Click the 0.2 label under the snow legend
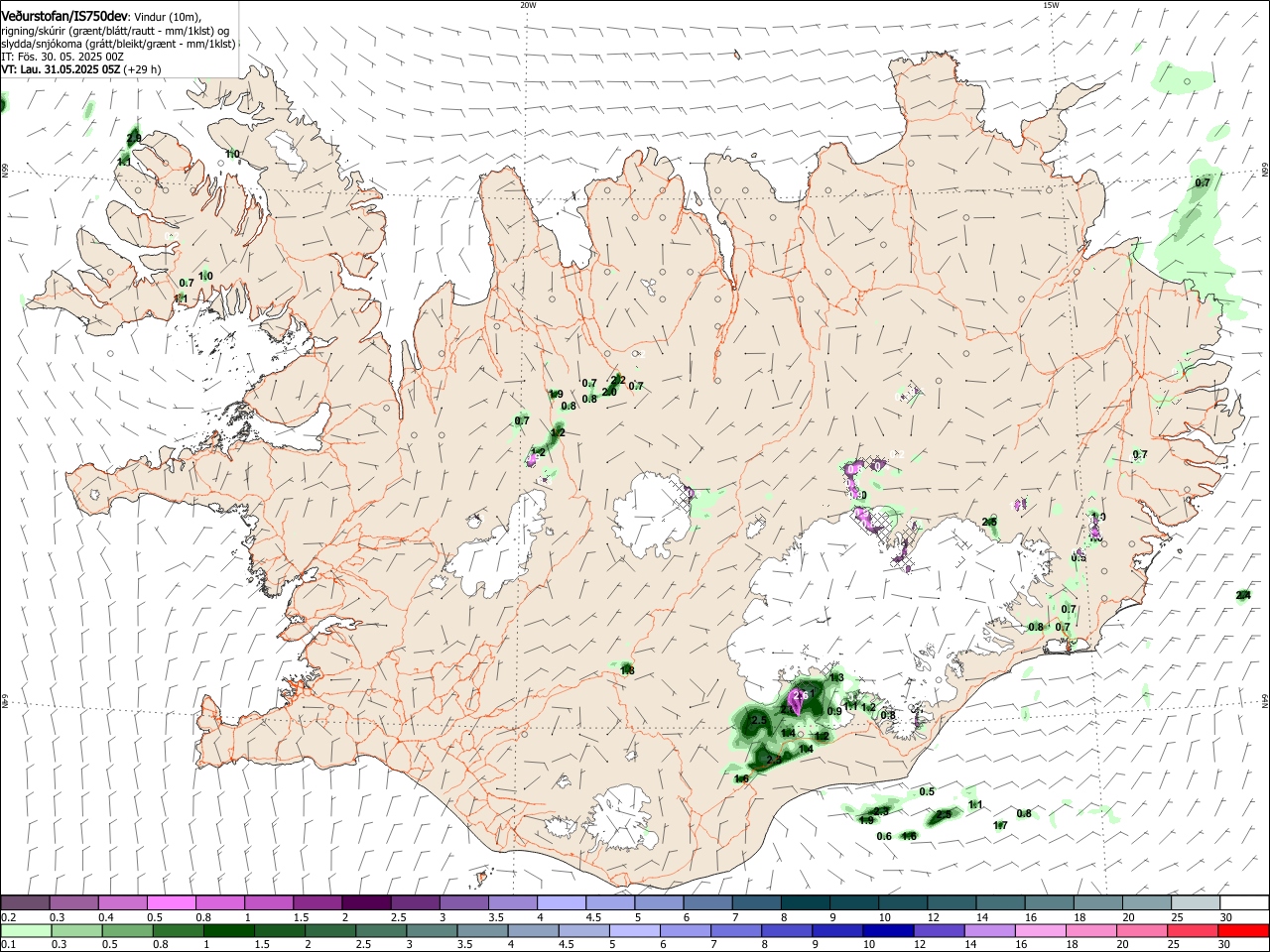Viewport: 1270px width, 952px height. 8,917
